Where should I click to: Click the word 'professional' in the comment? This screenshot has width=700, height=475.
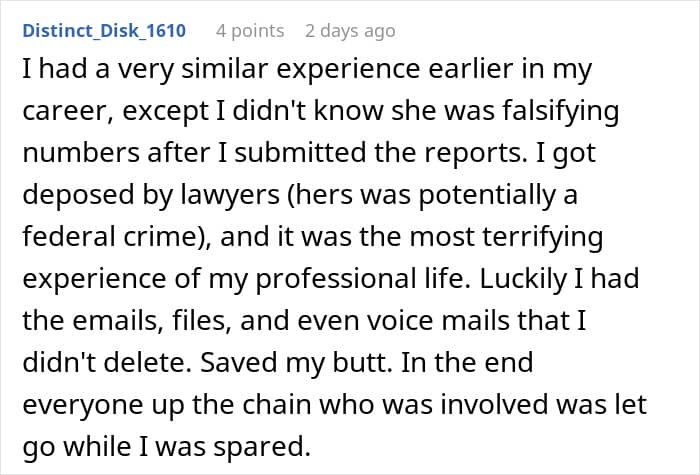tap(336, 279)
